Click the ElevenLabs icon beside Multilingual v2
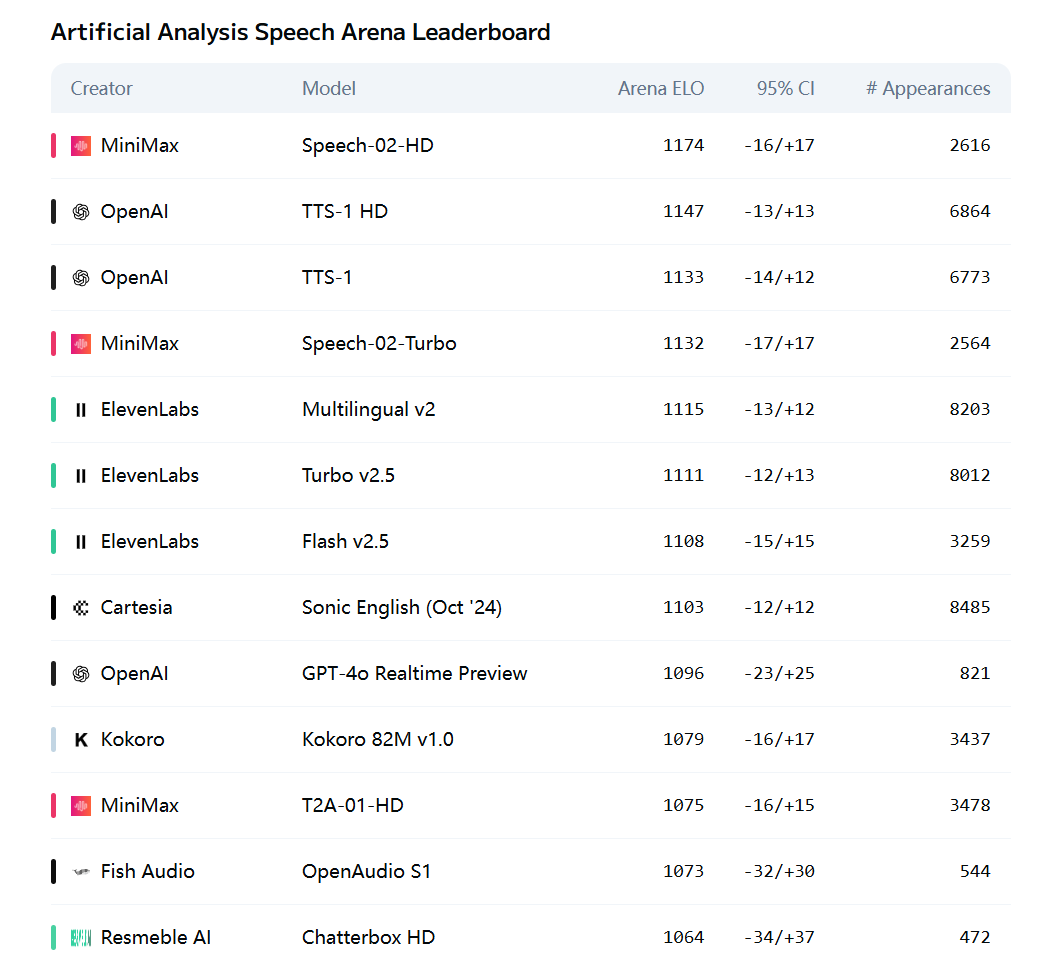 coord(81,410)
